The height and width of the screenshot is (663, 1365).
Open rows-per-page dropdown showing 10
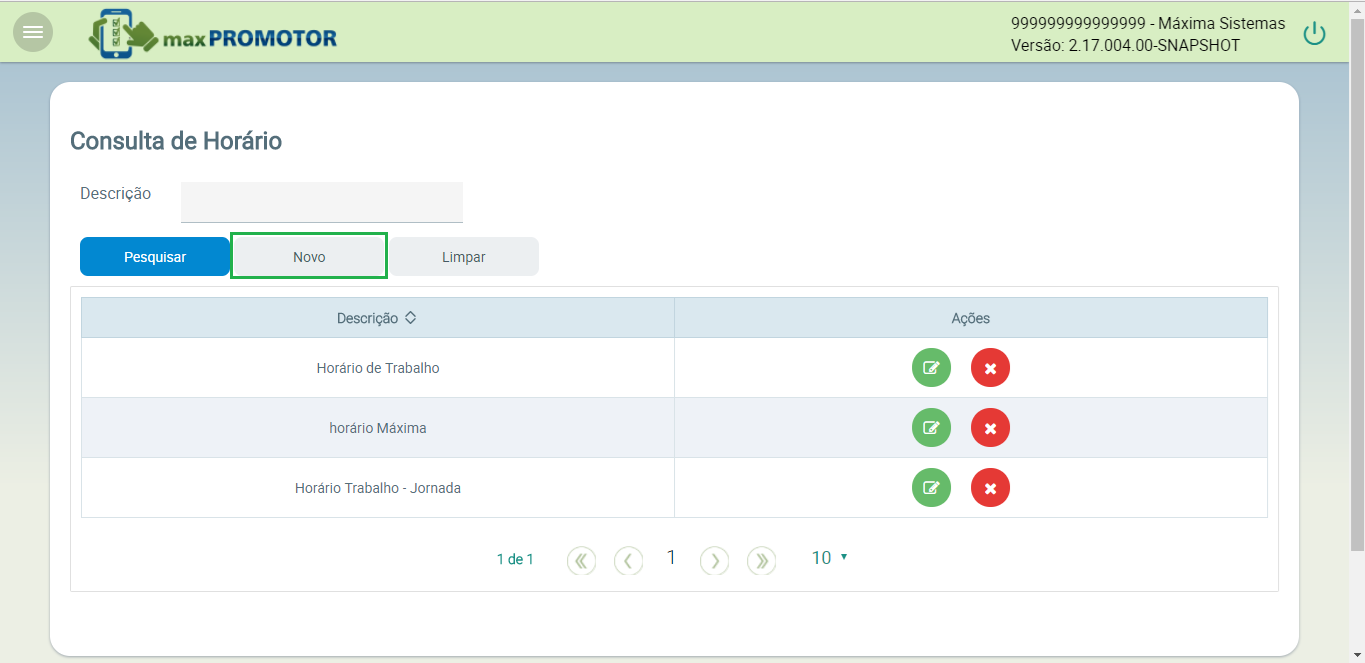(830, 558)
